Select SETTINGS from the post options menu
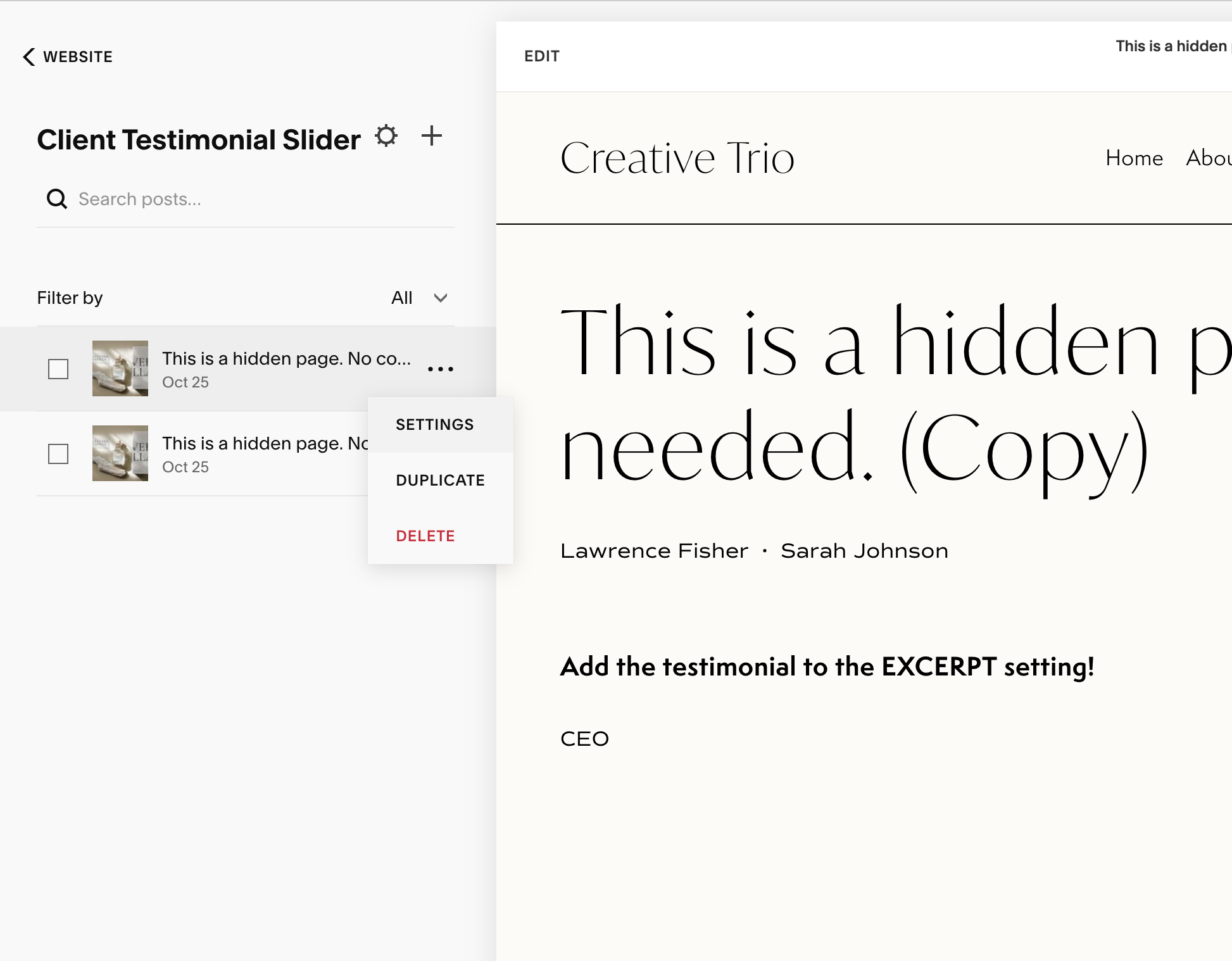This screenshot has width=1232, height=961. pyautogui.click(x=435, y=424)
